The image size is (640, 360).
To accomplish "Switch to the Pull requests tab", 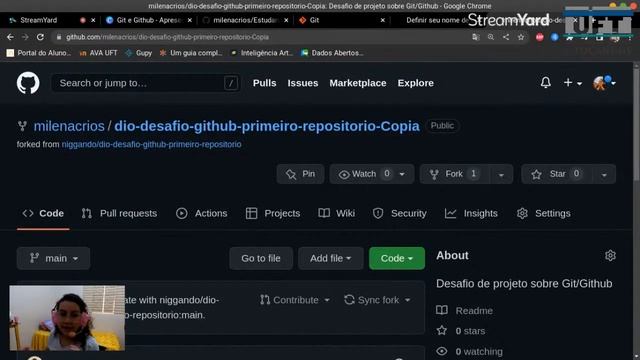I will pyautogui.click(x=119, y=213).
